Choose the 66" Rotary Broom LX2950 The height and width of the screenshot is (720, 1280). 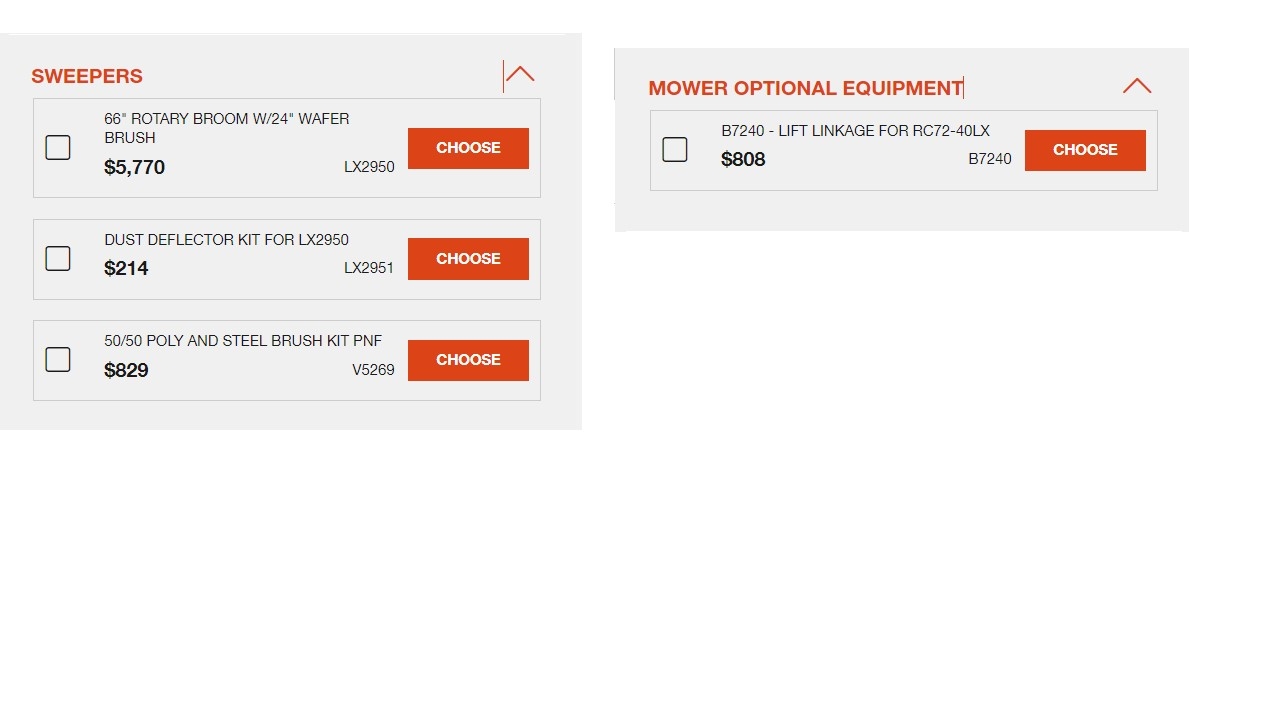(x=468, y=148)
